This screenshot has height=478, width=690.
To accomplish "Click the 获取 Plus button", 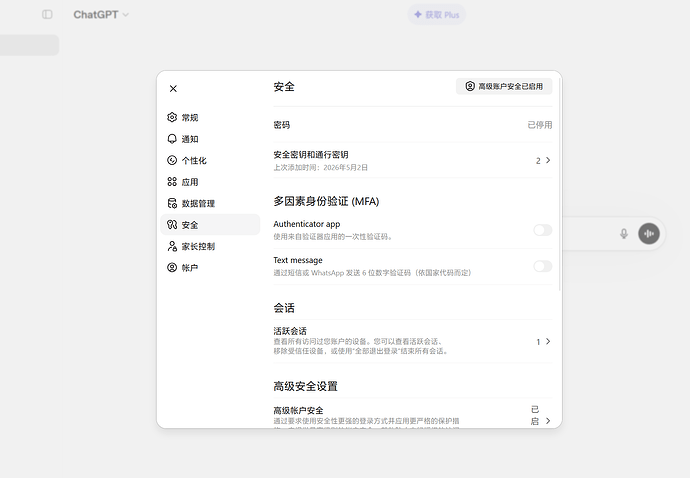I will coord(437,15).
